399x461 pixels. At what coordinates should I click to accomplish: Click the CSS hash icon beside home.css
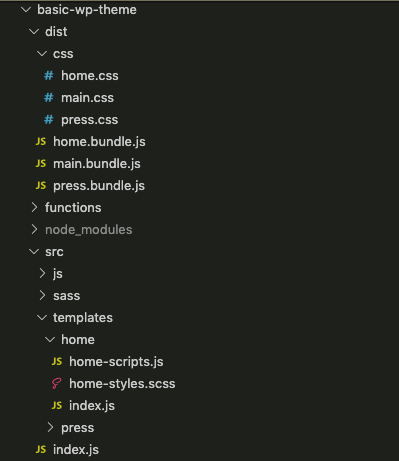click(x=49, y=76)
